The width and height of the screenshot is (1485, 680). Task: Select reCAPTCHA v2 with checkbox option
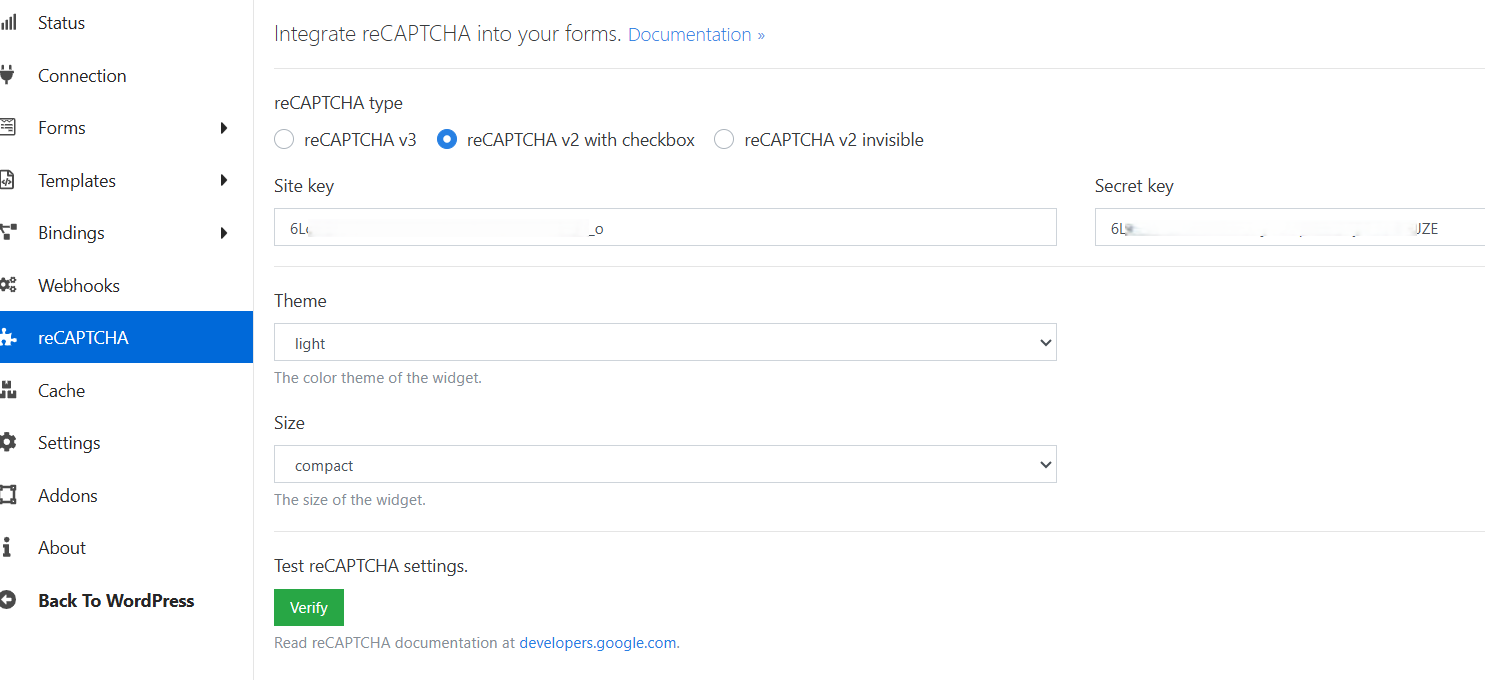tap(447, 140)
